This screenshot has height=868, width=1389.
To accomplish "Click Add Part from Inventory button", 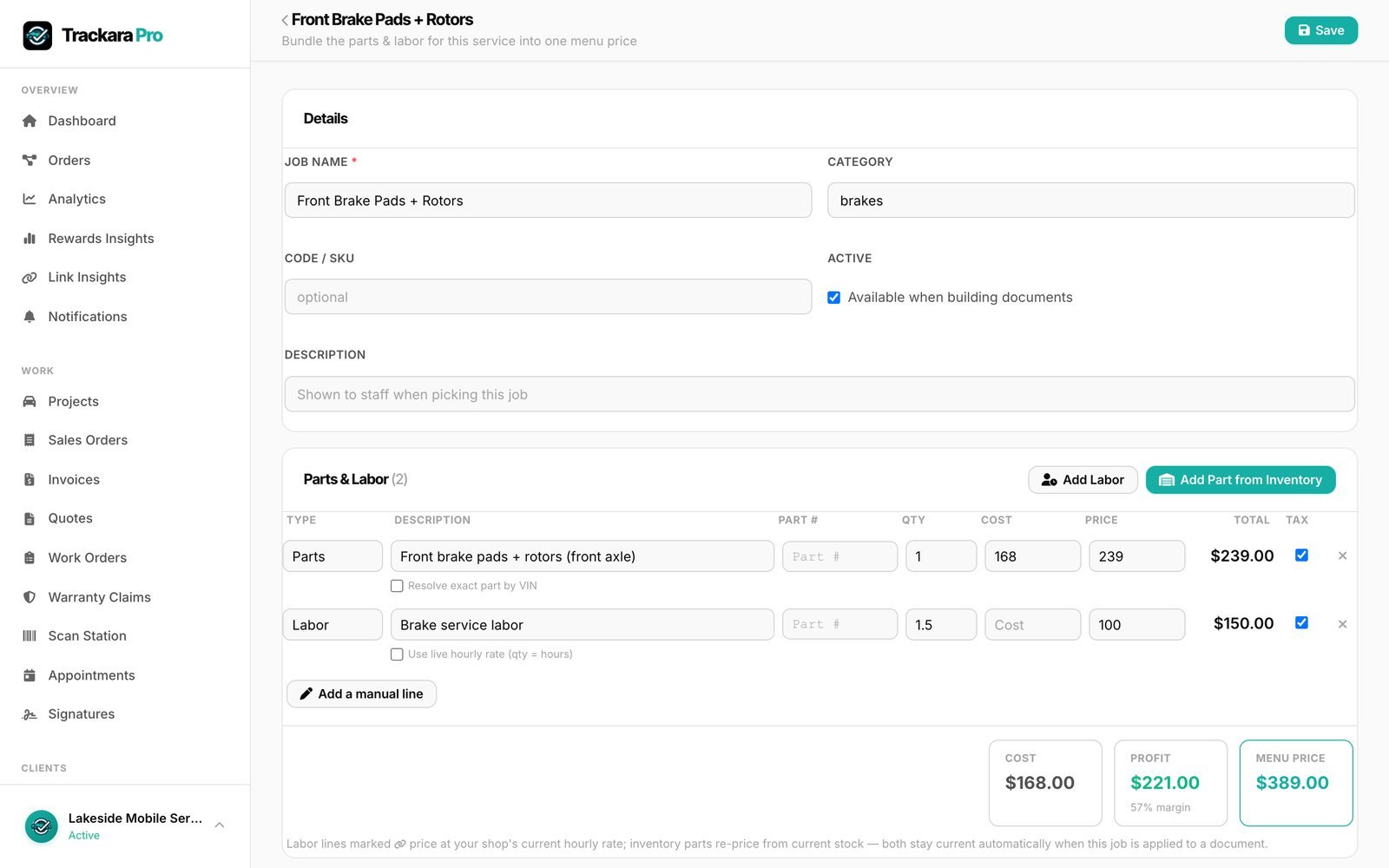I will [x=1241, y=480].
